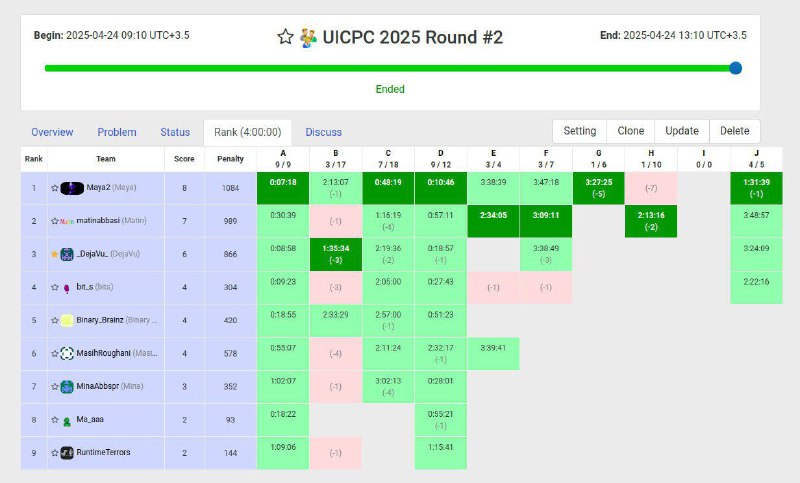
Task: Click the contest trophy icon beside title
Action: [308, 38]
